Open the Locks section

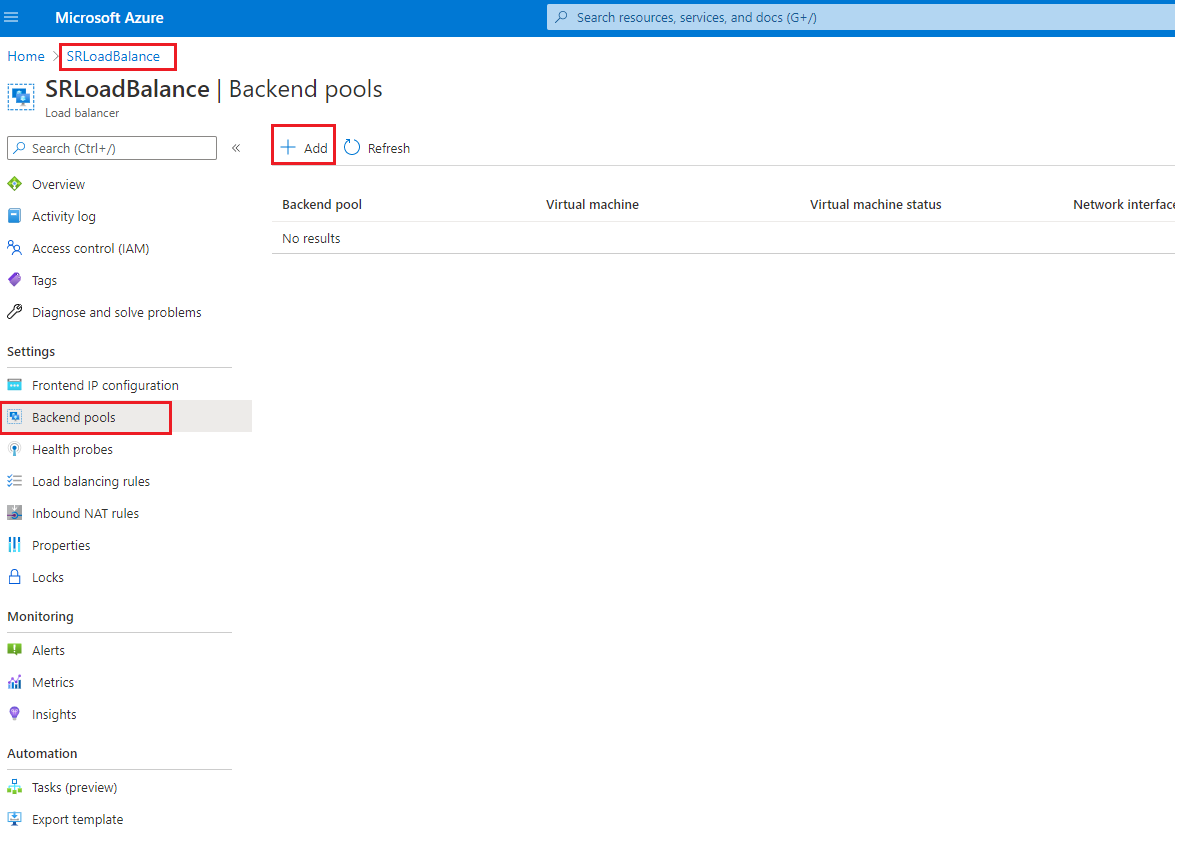tap(45, 577)
